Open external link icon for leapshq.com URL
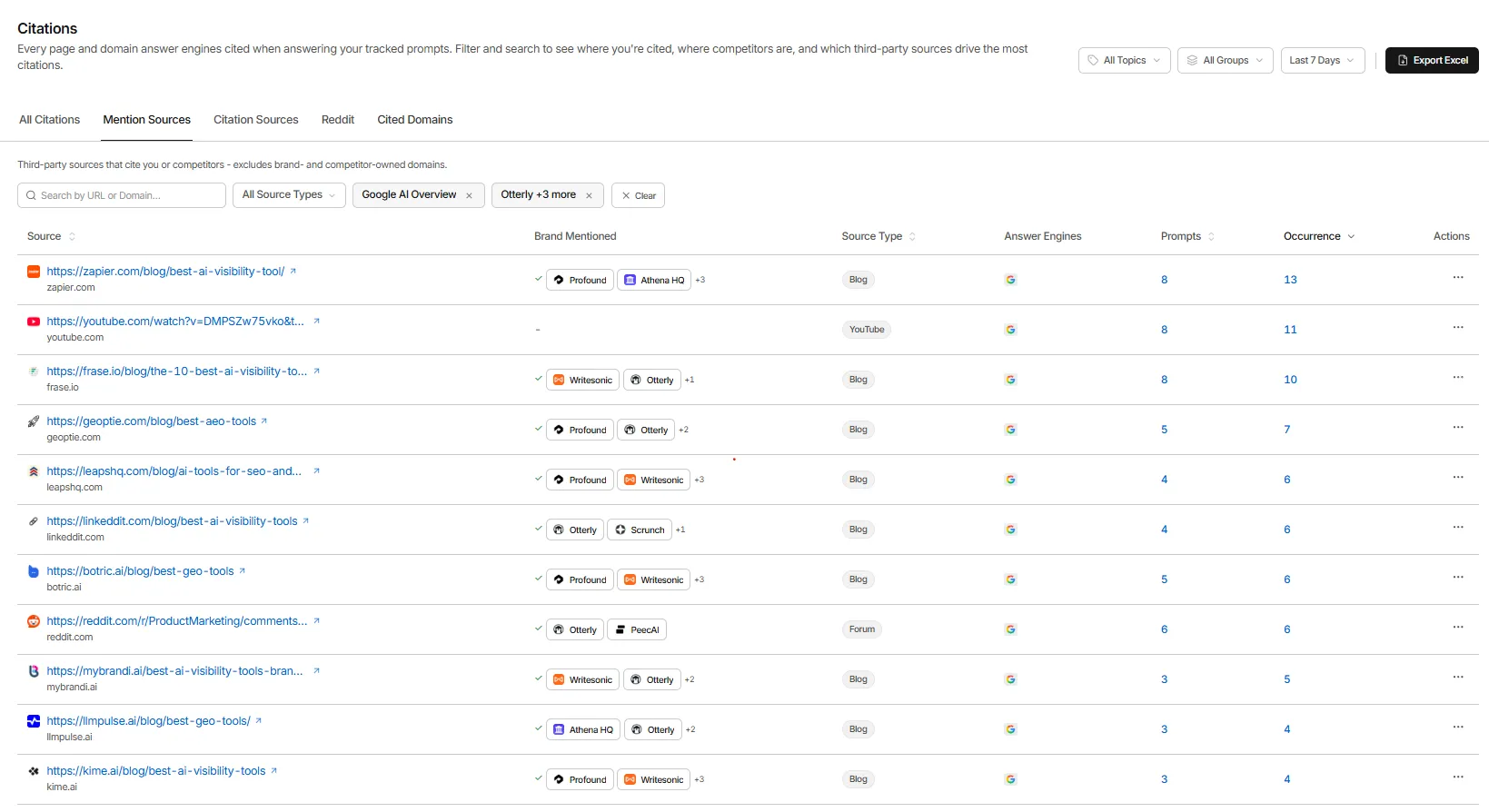 316,471
